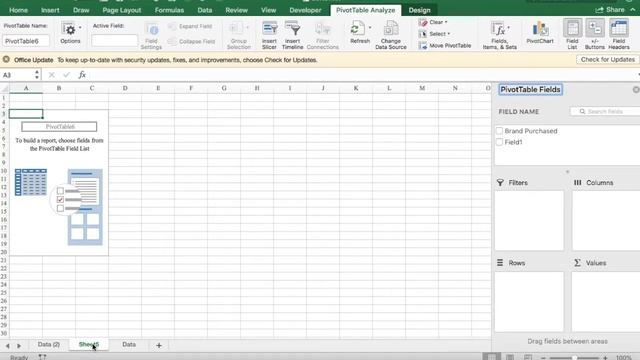Image resolution: width=640 pixels, height=360 pixels.
Task: Open the Data ribbon tab
Action: (204, 10)
